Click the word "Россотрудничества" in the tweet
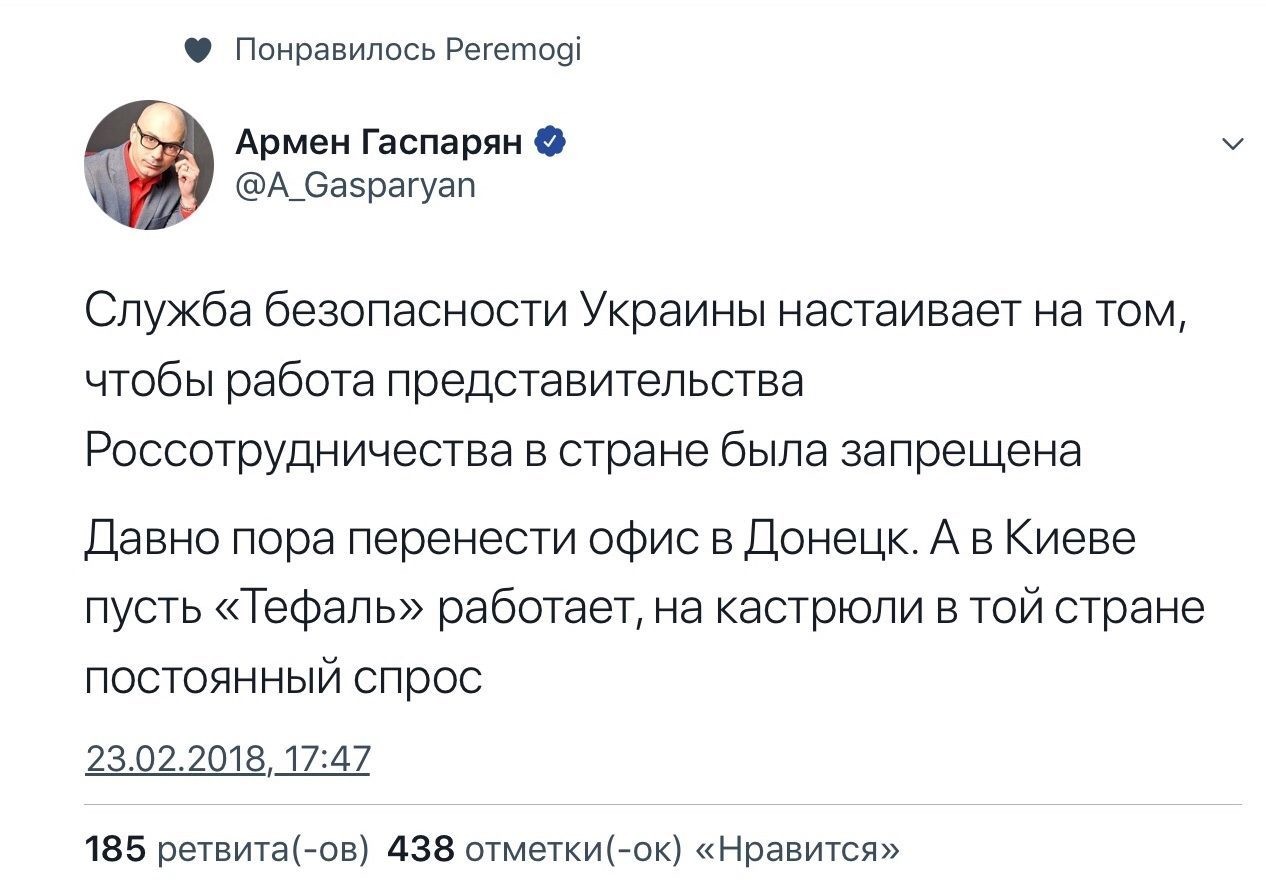The image size is (1266, 888). pos(296,451)
